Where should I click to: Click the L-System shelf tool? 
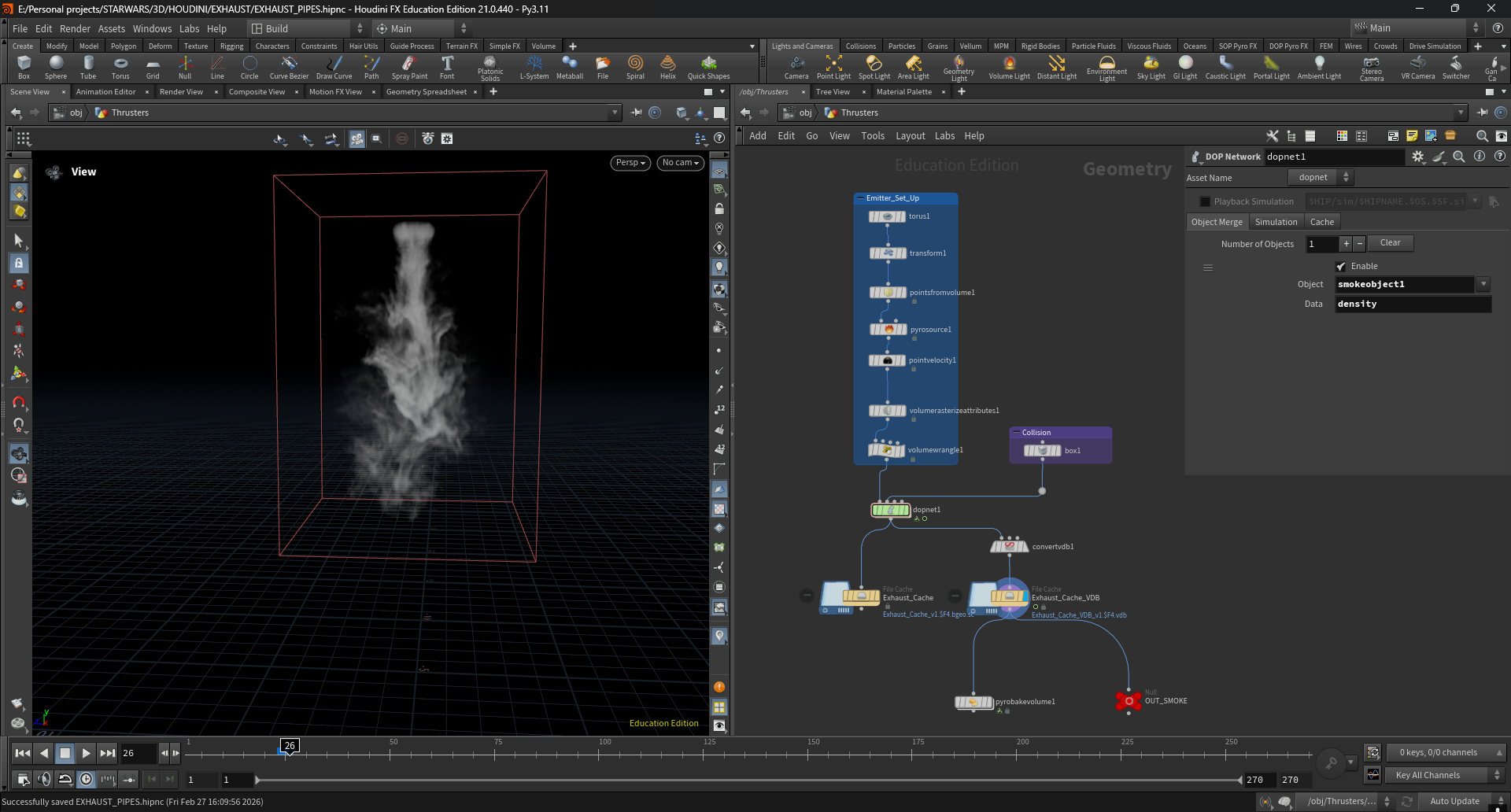coord(534,68)
